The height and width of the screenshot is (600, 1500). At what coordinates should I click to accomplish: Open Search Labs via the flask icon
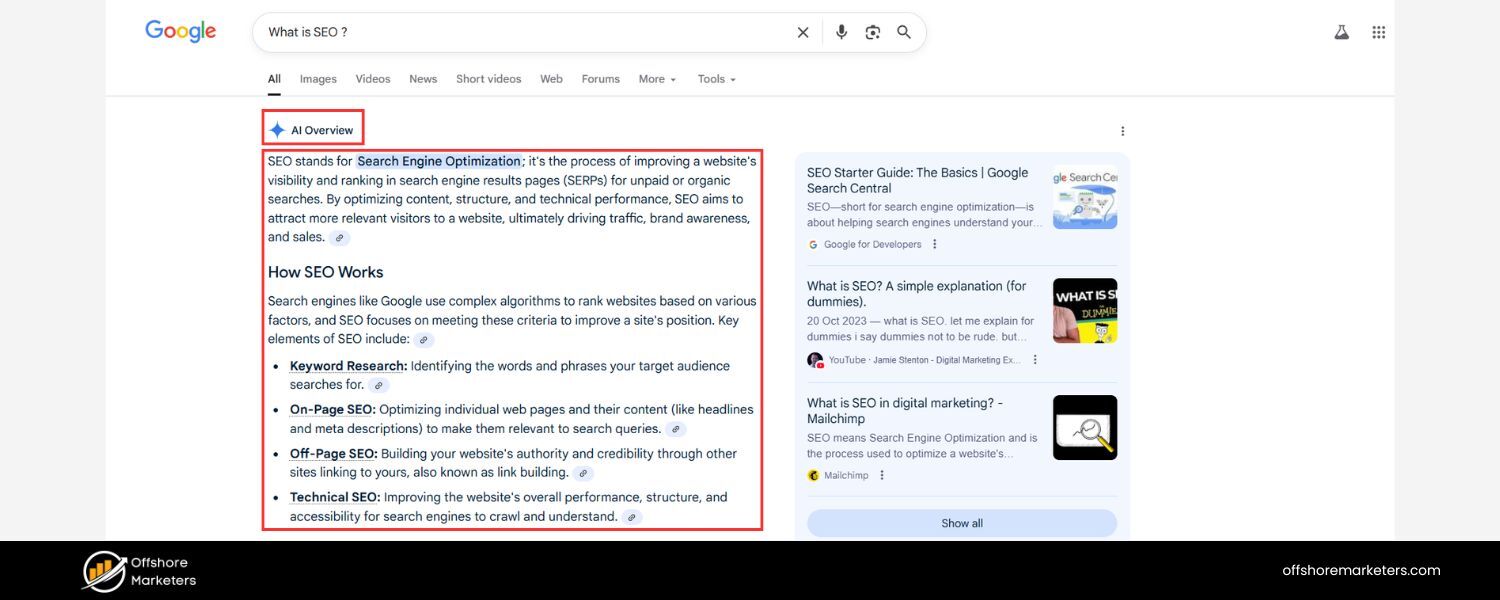[1341, 31]
